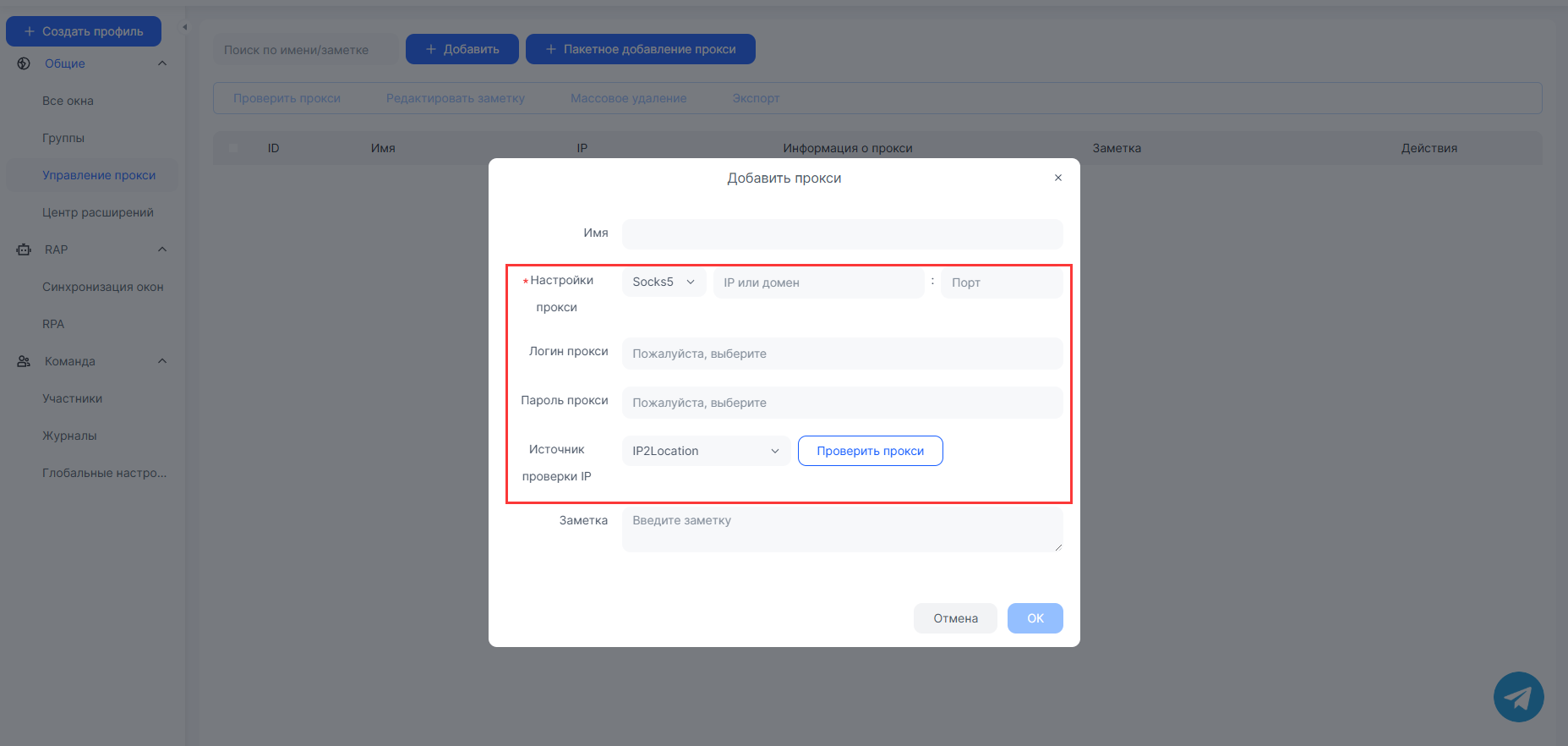Click the Telegram support icon
Screen dimensions: 1568x746
[1518, 697]
